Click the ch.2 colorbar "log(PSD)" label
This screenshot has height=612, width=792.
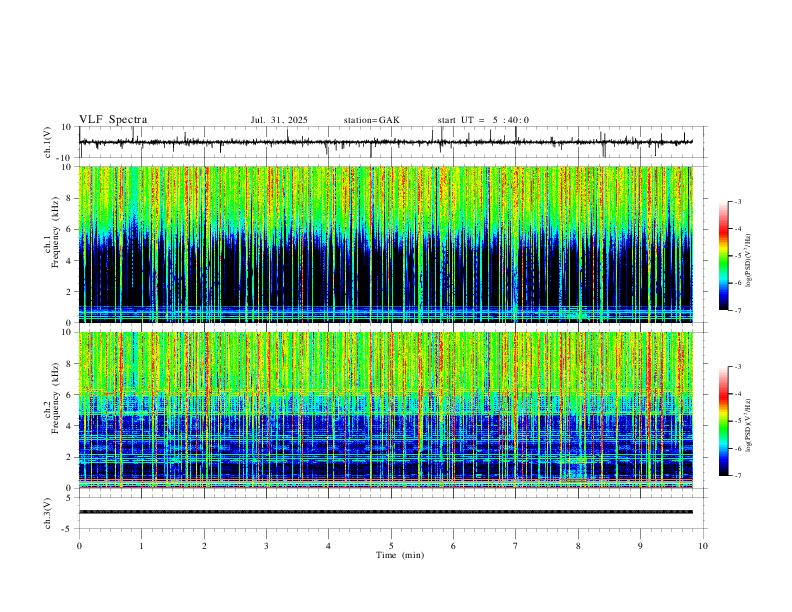(x=749, y=425)
